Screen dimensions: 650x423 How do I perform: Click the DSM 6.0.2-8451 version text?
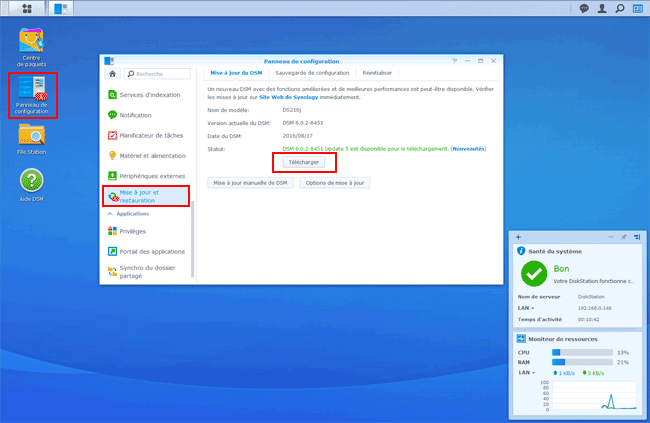click(x=303, y=123)
